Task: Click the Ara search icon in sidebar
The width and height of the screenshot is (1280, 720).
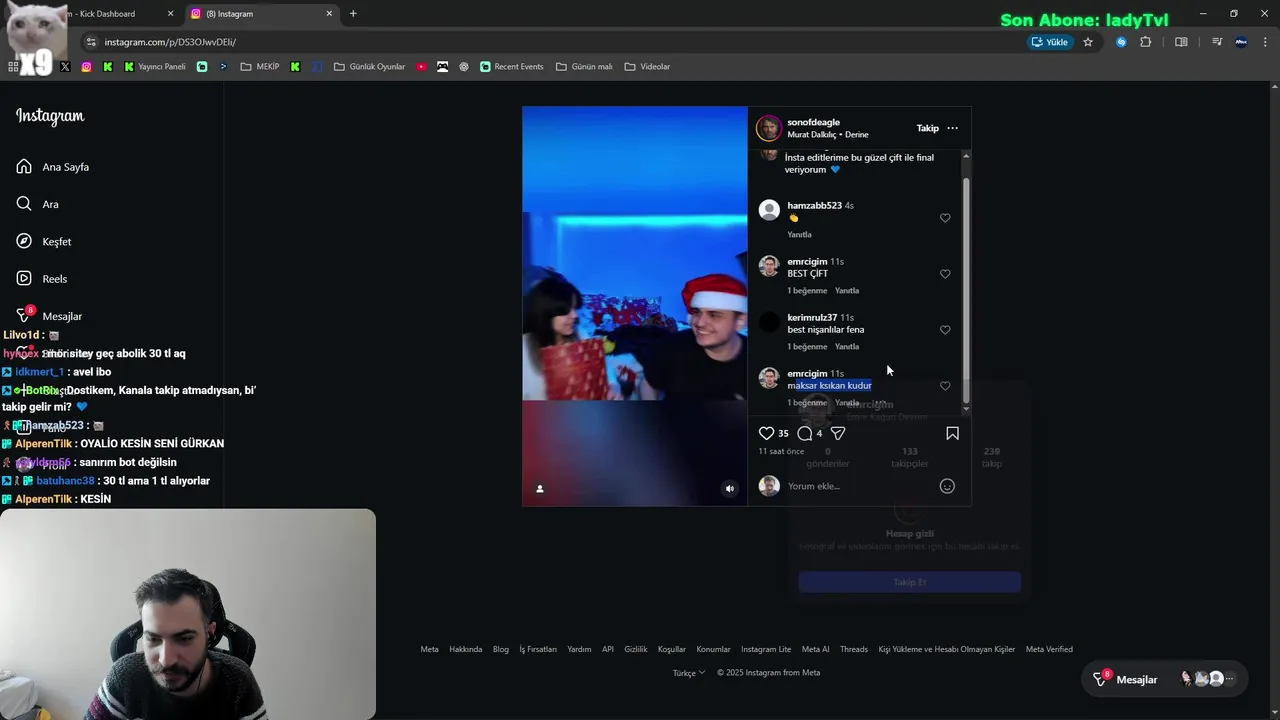Action: click(24, 204)
